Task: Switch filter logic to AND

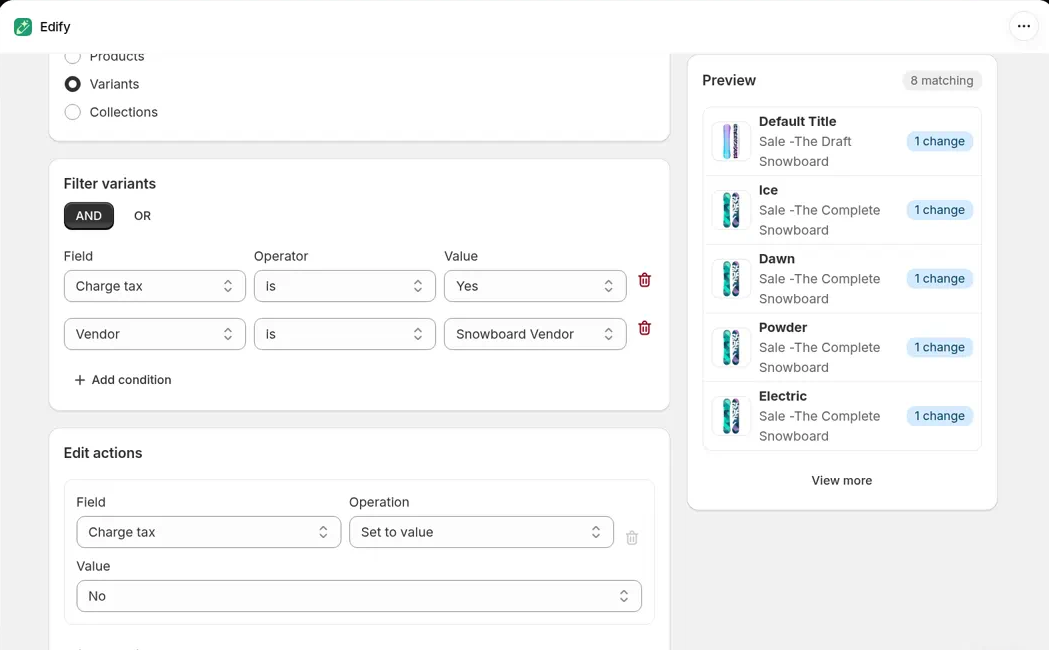Action: 89,216
